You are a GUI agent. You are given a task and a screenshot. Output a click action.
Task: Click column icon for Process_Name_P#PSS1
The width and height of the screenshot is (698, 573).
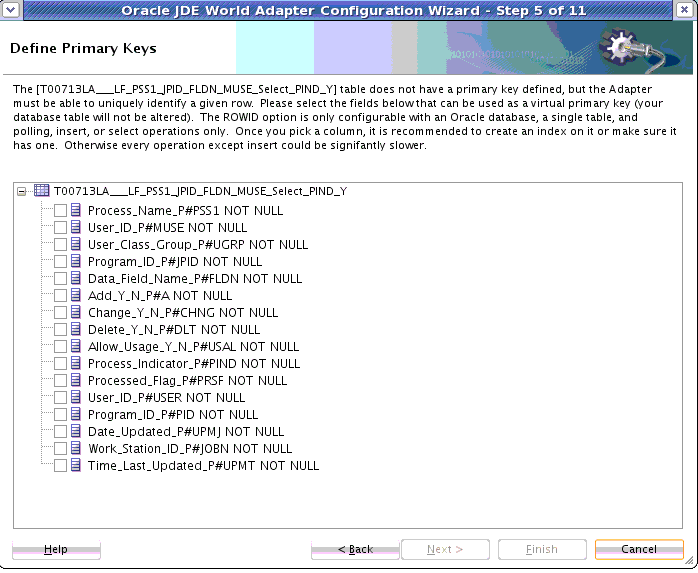coord(76,210)
